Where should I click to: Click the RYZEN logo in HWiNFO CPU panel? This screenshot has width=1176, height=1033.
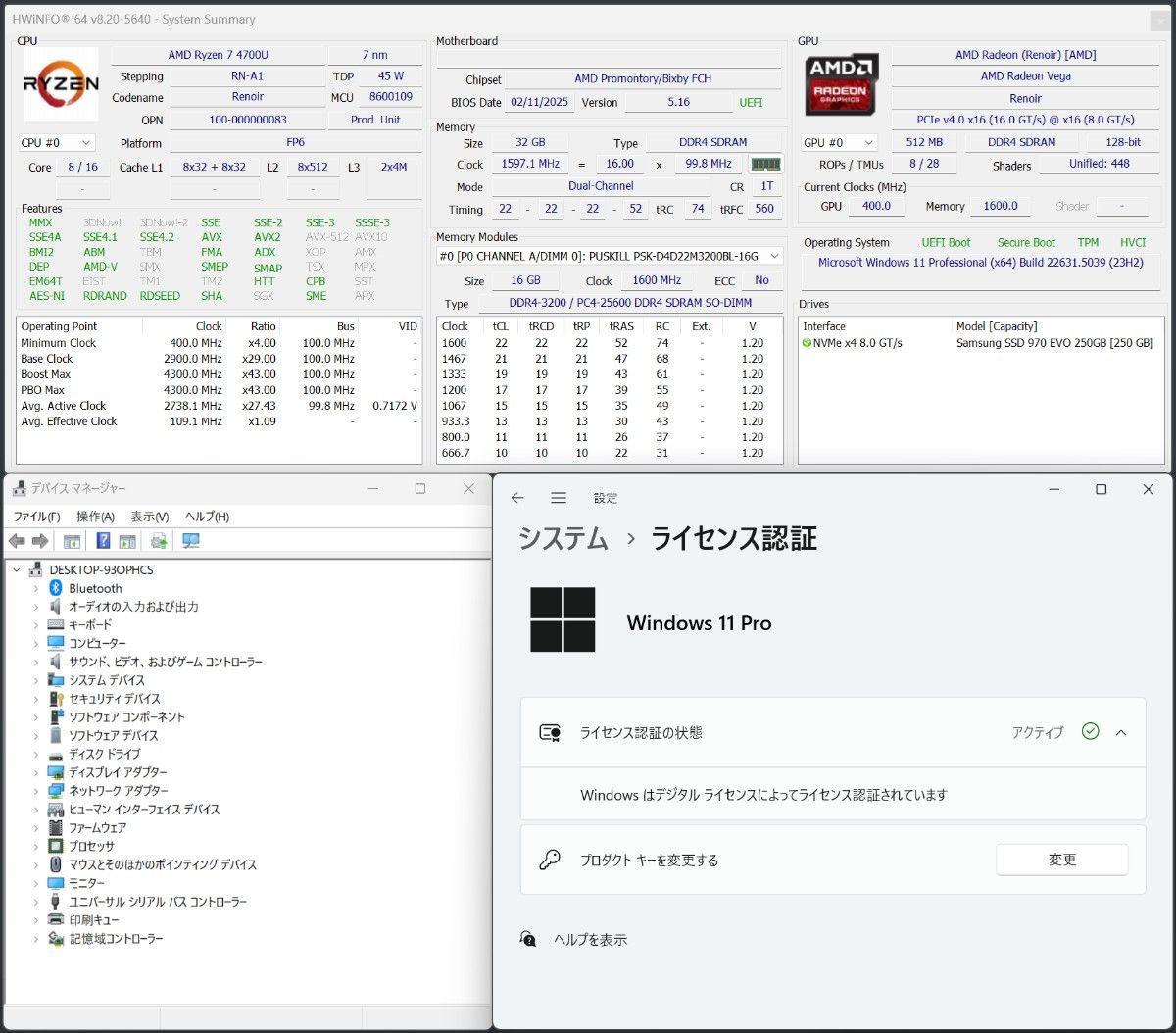pyautogui.click(x=61, y=84)
